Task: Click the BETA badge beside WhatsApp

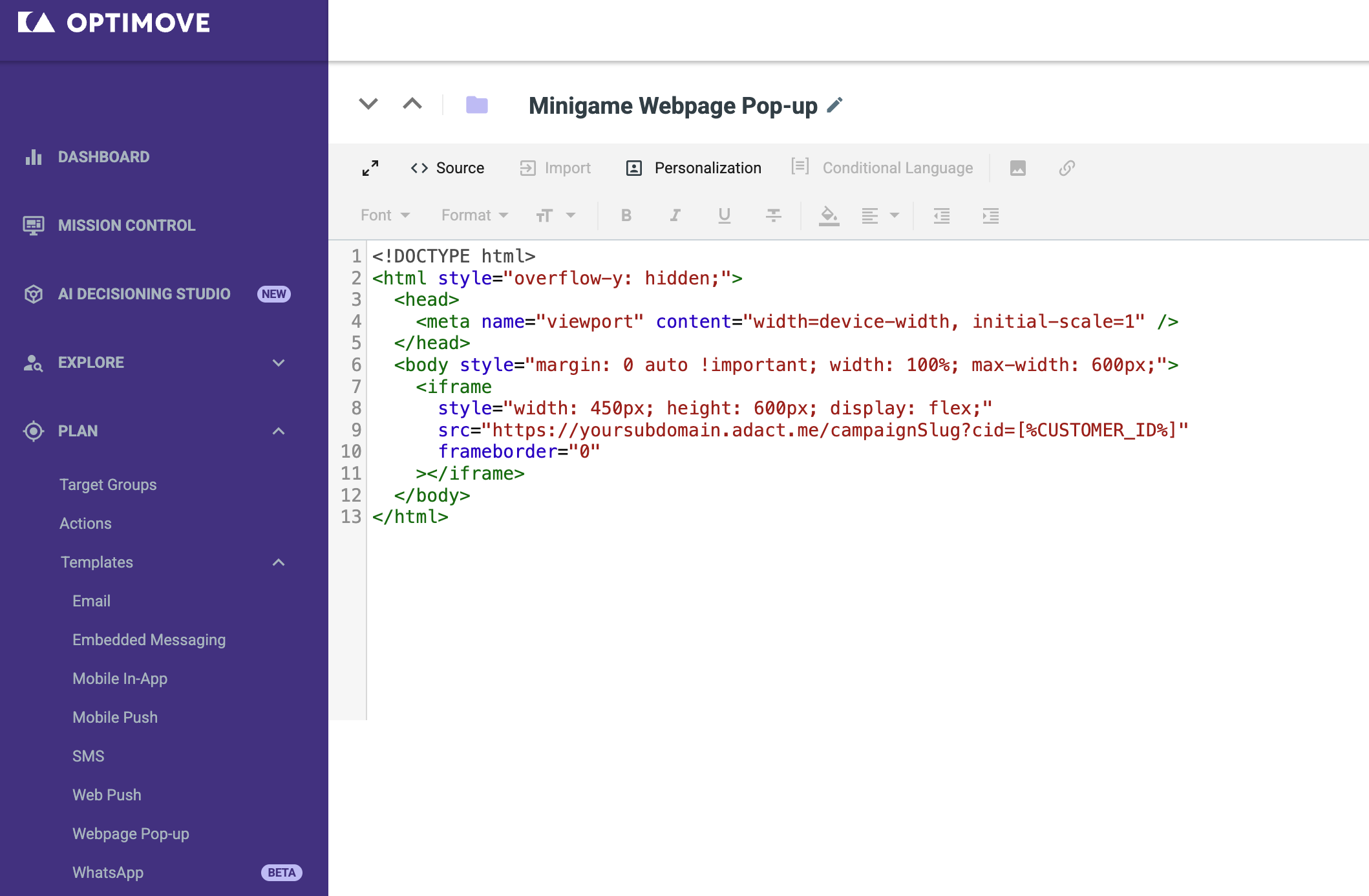Action: 282,873
